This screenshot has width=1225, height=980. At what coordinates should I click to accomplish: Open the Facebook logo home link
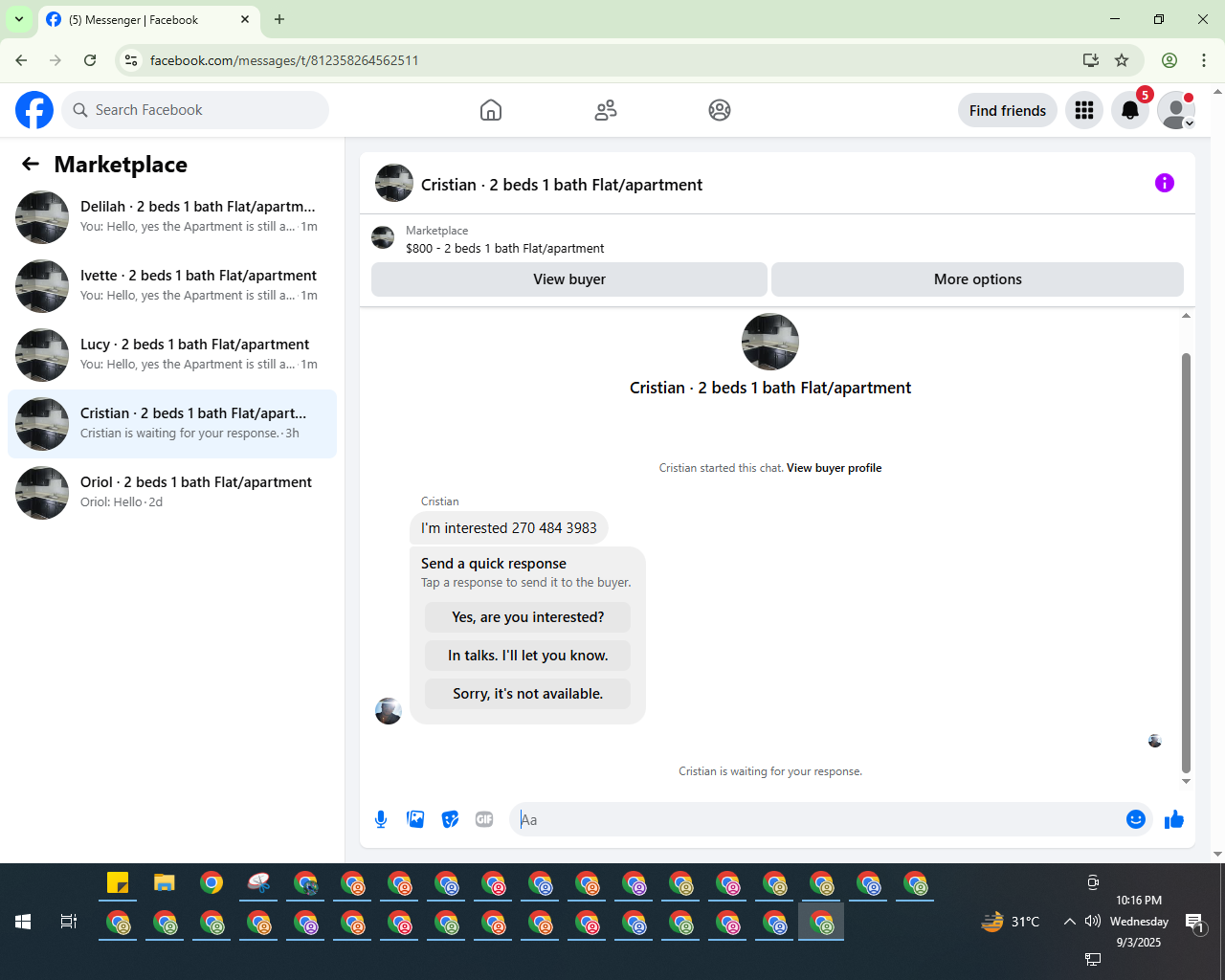pos(34,110)
